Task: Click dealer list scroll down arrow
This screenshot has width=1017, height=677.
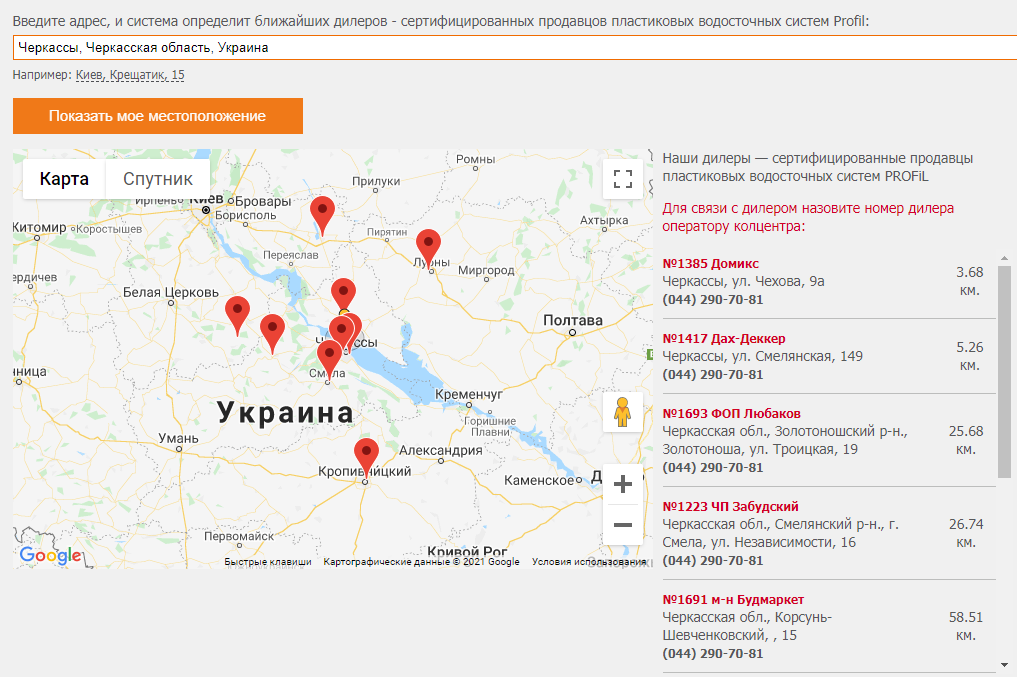Action: click(1004, 665)
